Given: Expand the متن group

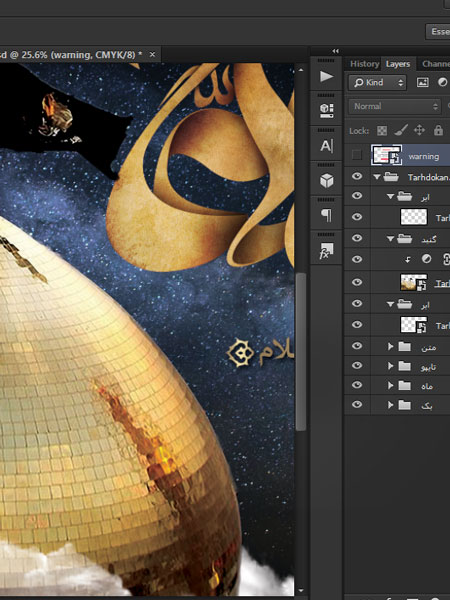Looking at the screenshot, I should point(390,346).
